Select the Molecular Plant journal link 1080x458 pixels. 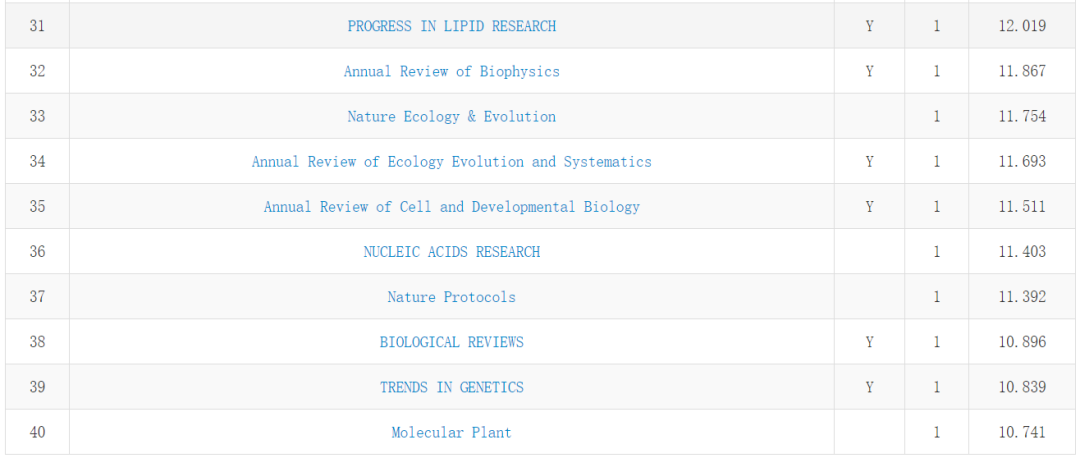(x=452, y=433)
